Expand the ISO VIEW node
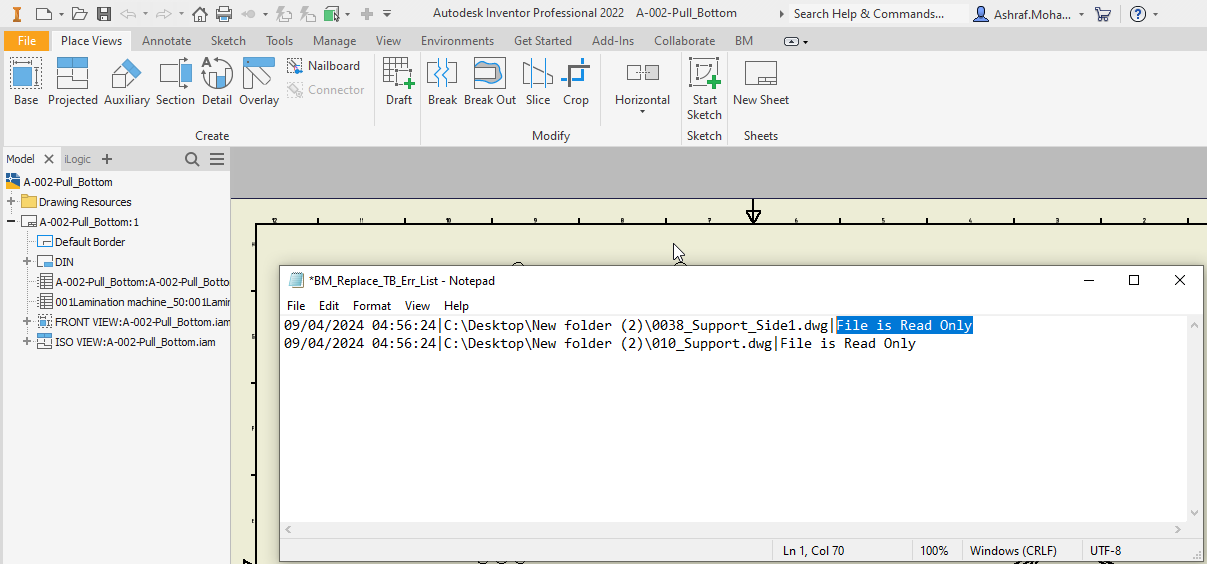The width and height of the screenshot is (1207, 564). tap(28, 342)
